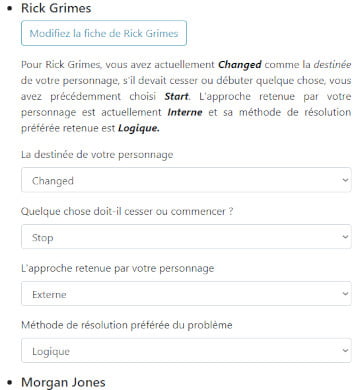360x390 pixels.
Task: Click the label L'approche retenue par votre personnage
Action: pos(118,268)
